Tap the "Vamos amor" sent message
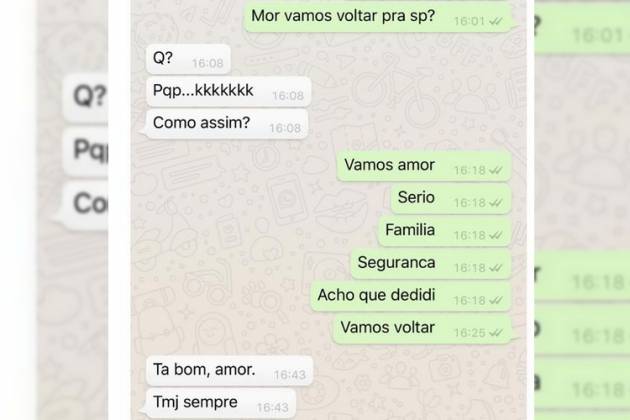This screenshot has height=420, width=630. 424,166
